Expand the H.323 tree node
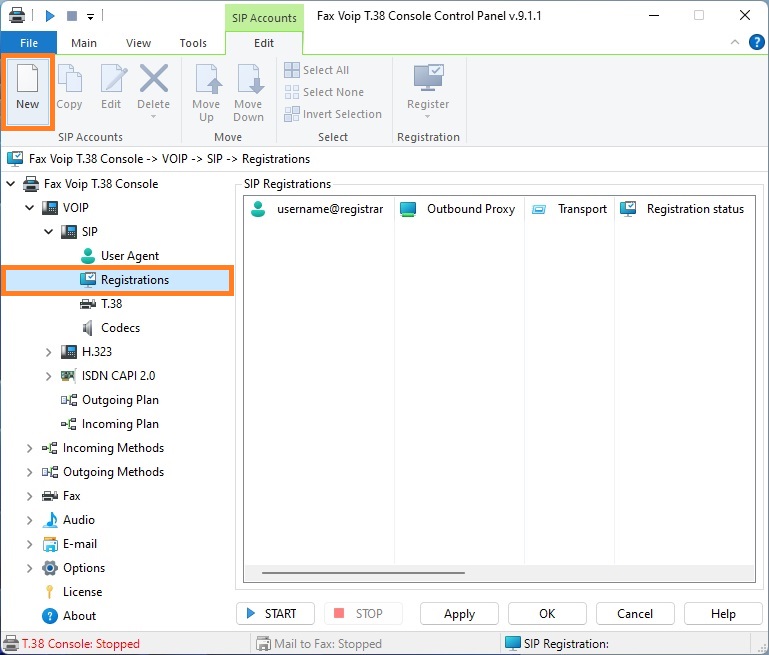Viewport: 769px width, 655px height. coord(48,352)
